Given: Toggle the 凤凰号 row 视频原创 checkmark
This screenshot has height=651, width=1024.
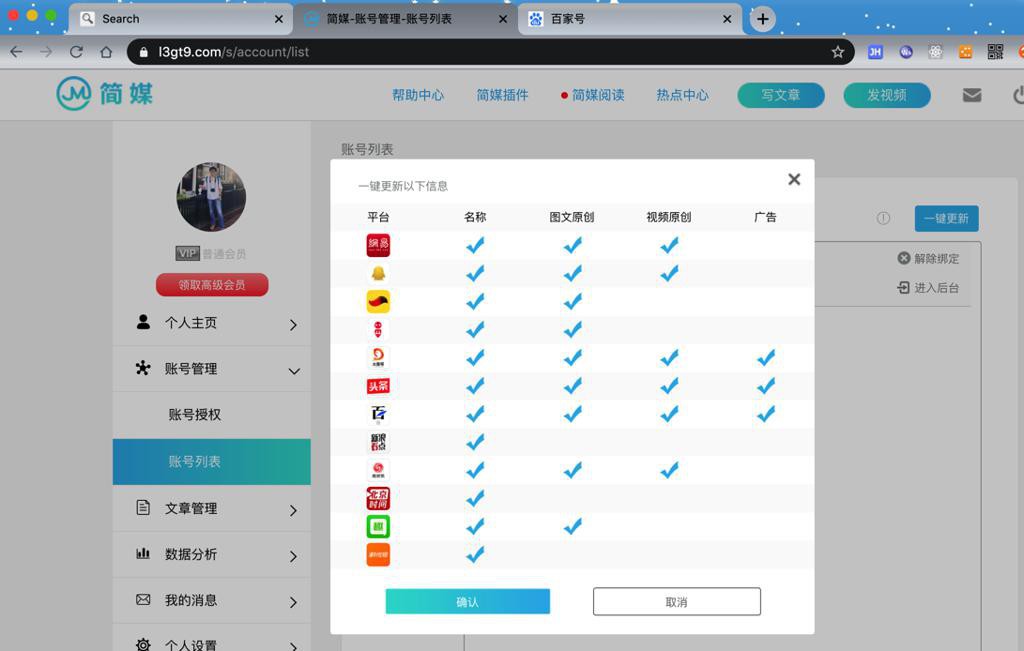Looking at the screenshot, I should (x=669, y=470).
